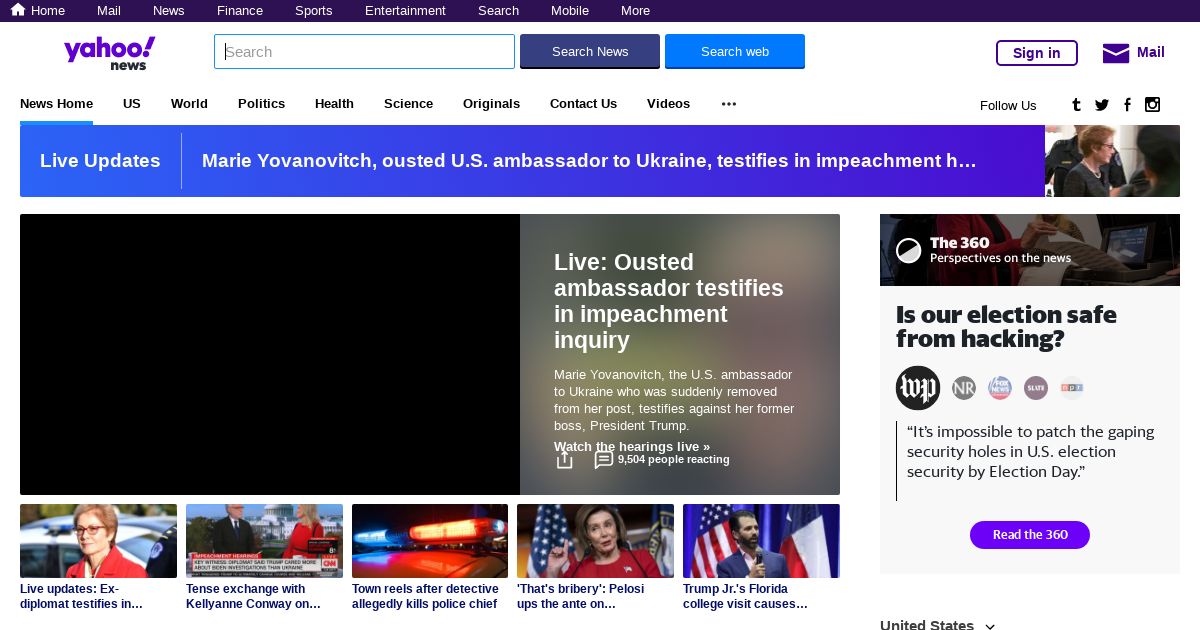Open the More menu in top bar
The image size is (1200, 630).
(635, 11)
